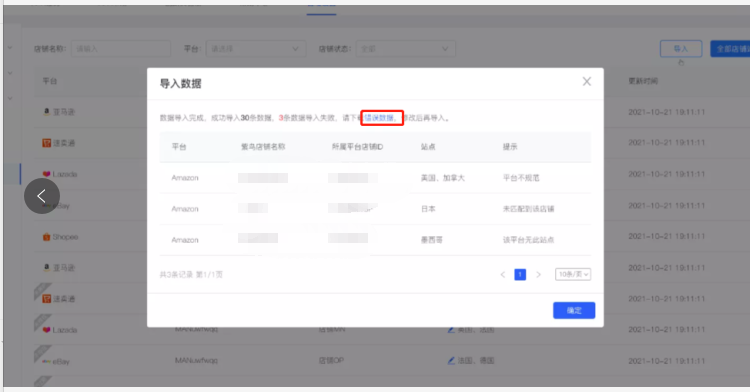Open the 平台 filter dropdown
The image size is (750, 392).
click(255, 49)
